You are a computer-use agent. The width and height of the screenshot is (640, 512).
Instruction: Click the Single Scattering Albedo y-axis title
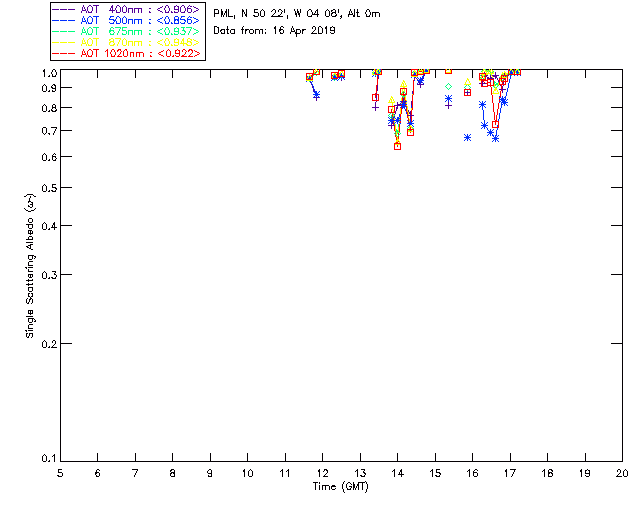point(30,267)
